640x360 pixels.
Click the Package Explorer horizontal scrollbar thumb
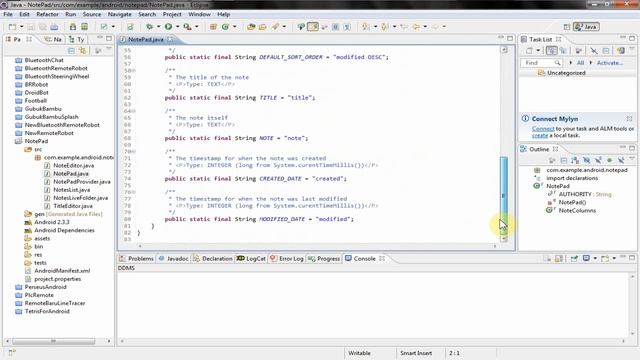(x=53, y=341)
